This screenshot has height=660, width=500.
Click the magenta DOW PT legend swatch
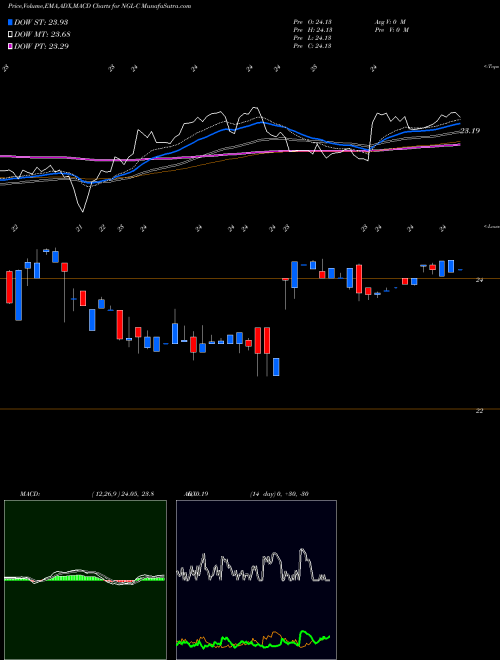pyautogui.click(x=10, y=46)
